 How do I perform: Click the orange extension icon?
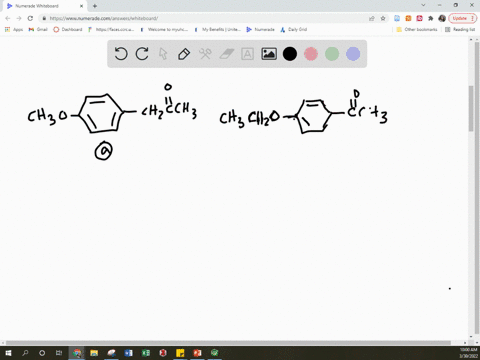tap(408, 18)
